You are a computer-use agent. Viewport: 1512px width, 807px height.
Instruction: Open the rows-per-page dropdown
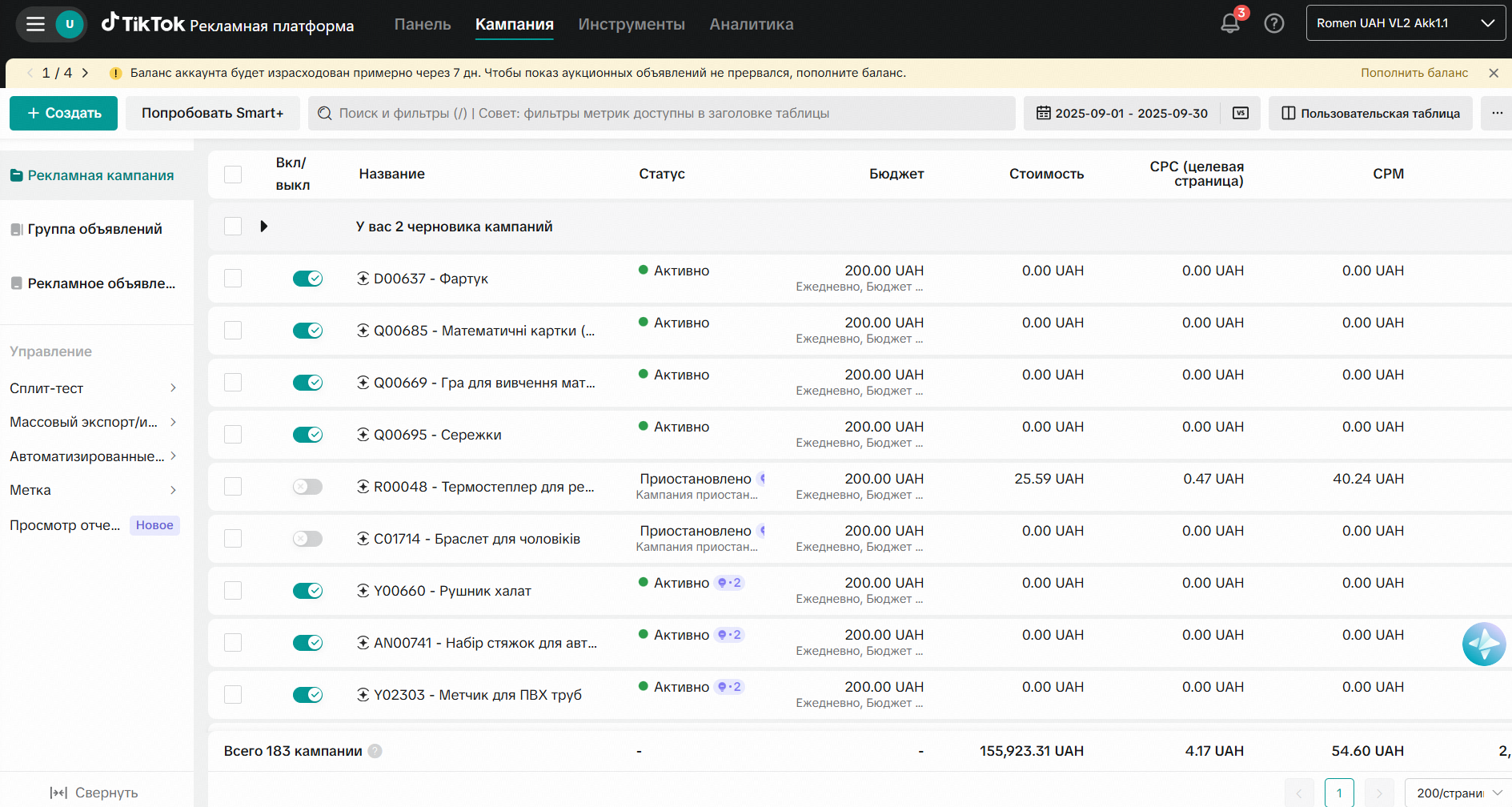pos(1458,793)
